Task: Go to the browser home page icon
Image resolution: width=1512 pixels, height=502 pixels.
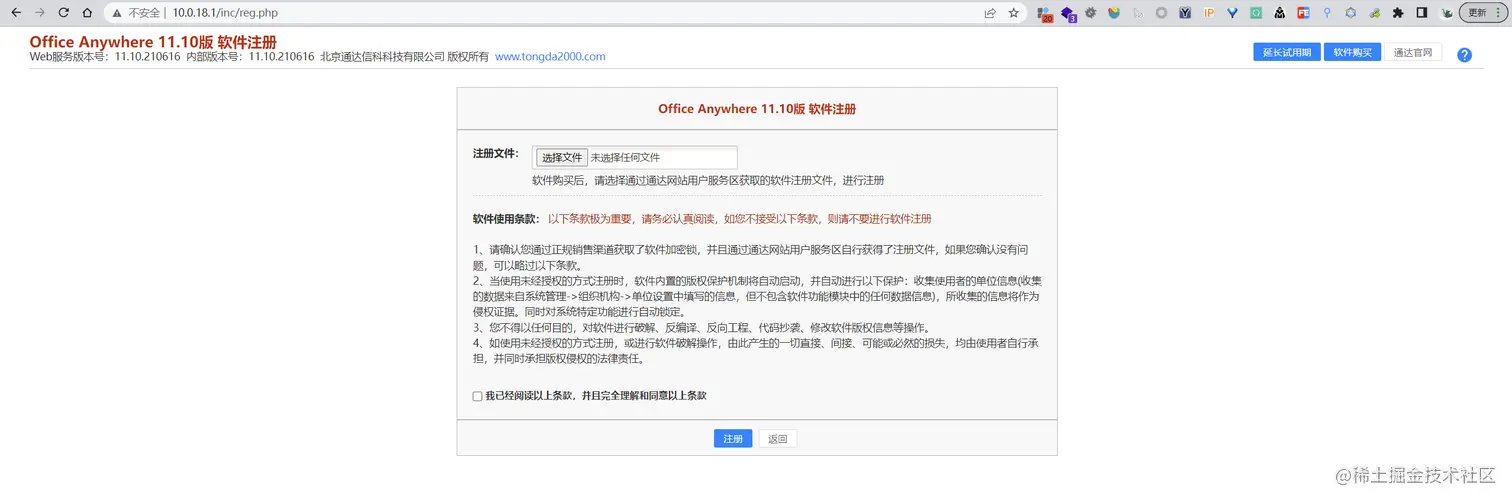Action: click(x=88, y=13)
